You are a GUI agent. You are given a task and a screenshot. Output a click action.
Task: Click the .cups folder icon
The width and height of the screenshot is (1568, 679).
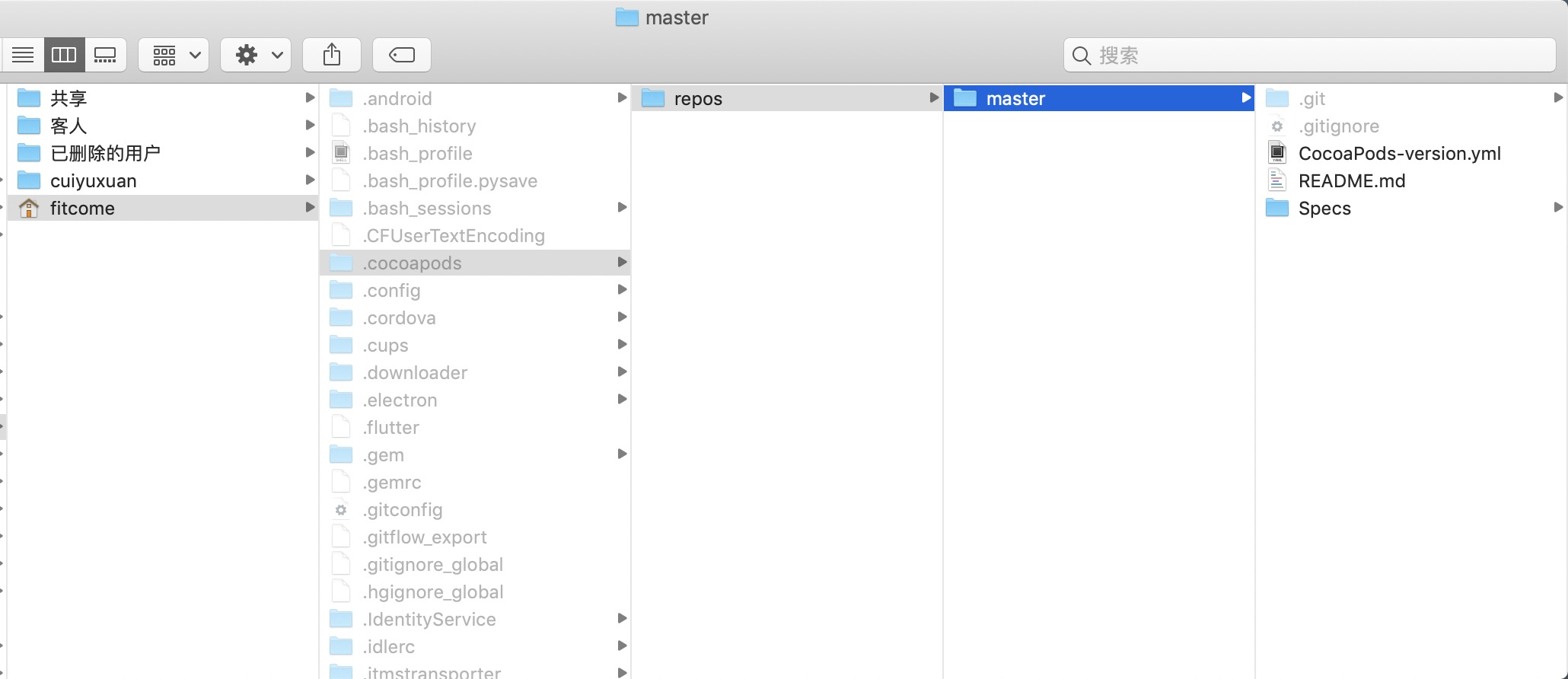pyautogui.click(x=341, y=345)
